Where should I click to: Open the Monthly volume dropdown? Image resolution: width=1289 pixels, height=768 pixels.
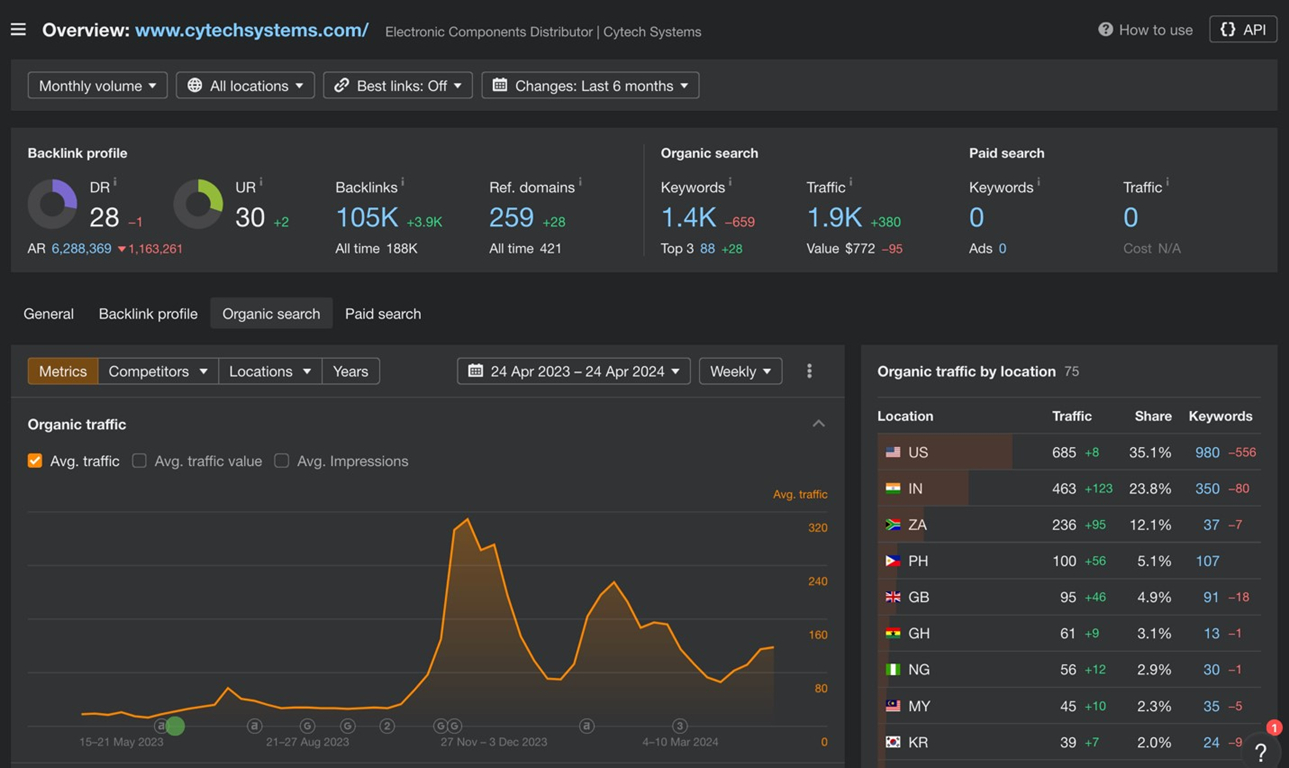pos(97,86)
